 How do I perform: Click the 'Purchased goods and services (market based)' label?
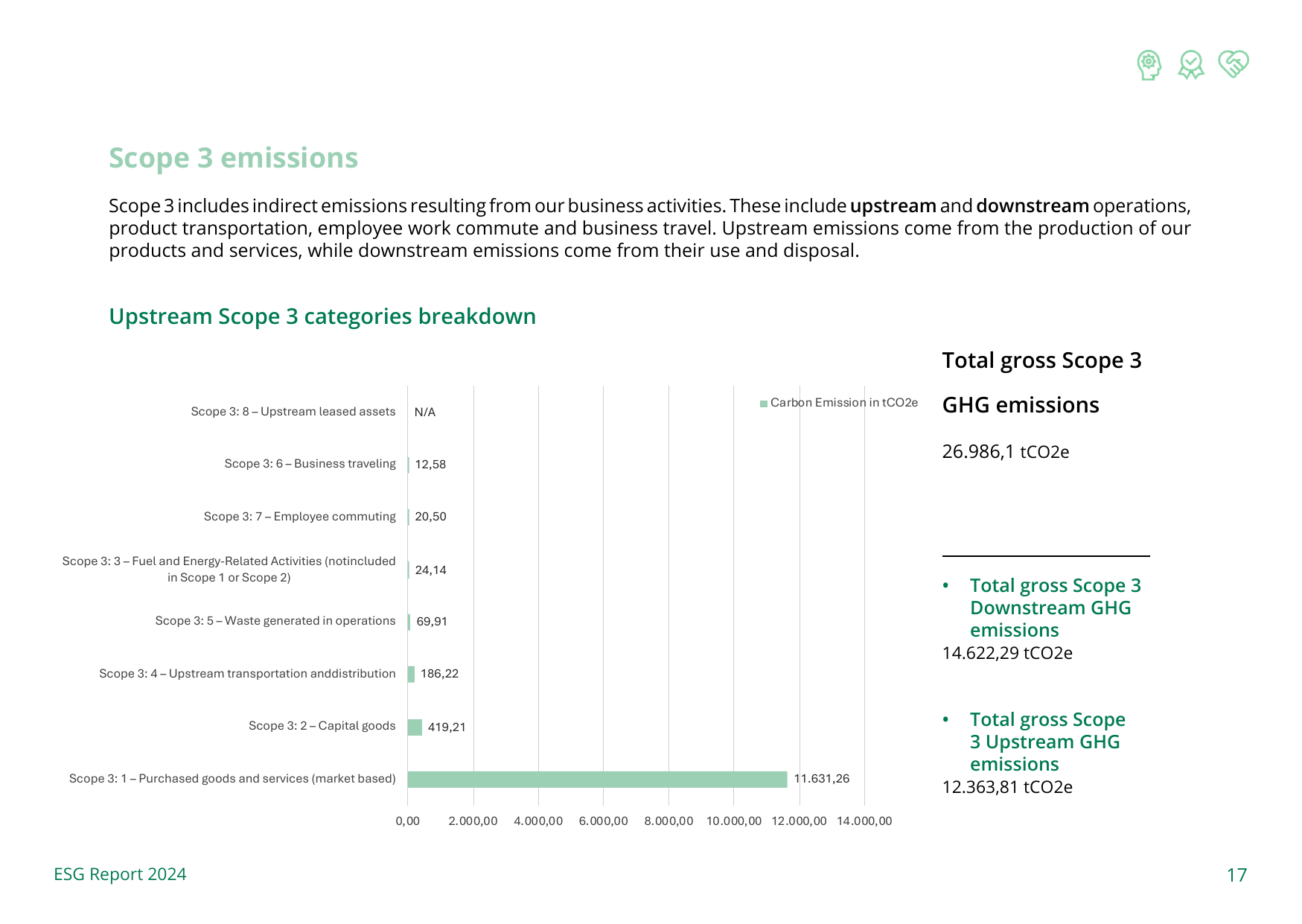(x=232, y=779)
